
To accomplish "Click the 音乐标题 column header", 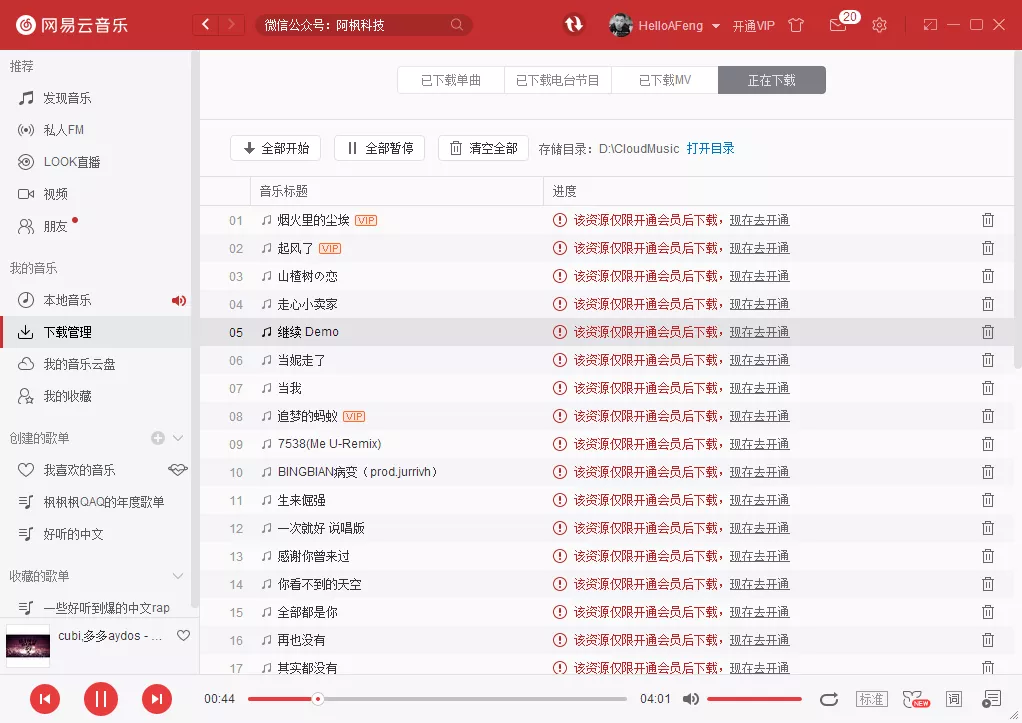I will (396, 191).
